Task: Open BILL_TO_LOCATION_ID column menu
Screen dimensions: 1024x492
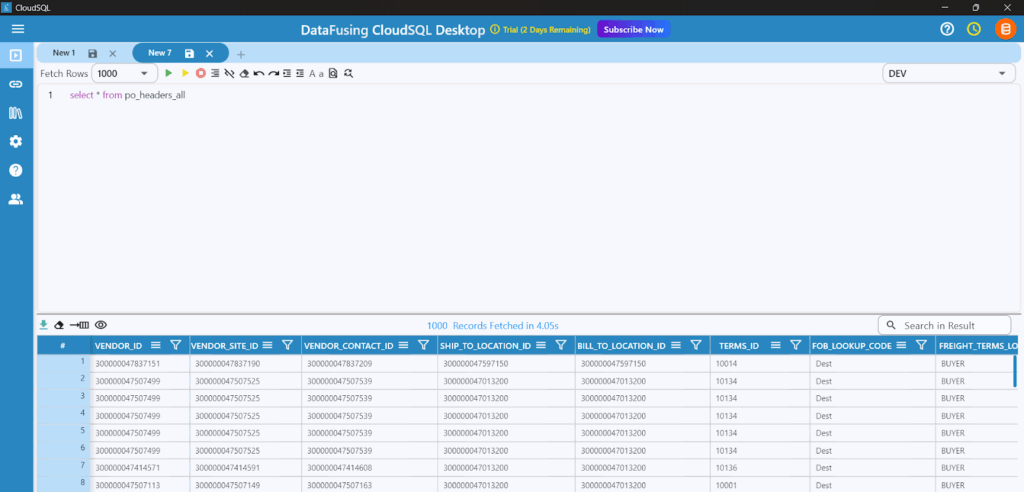Action: 676,345
